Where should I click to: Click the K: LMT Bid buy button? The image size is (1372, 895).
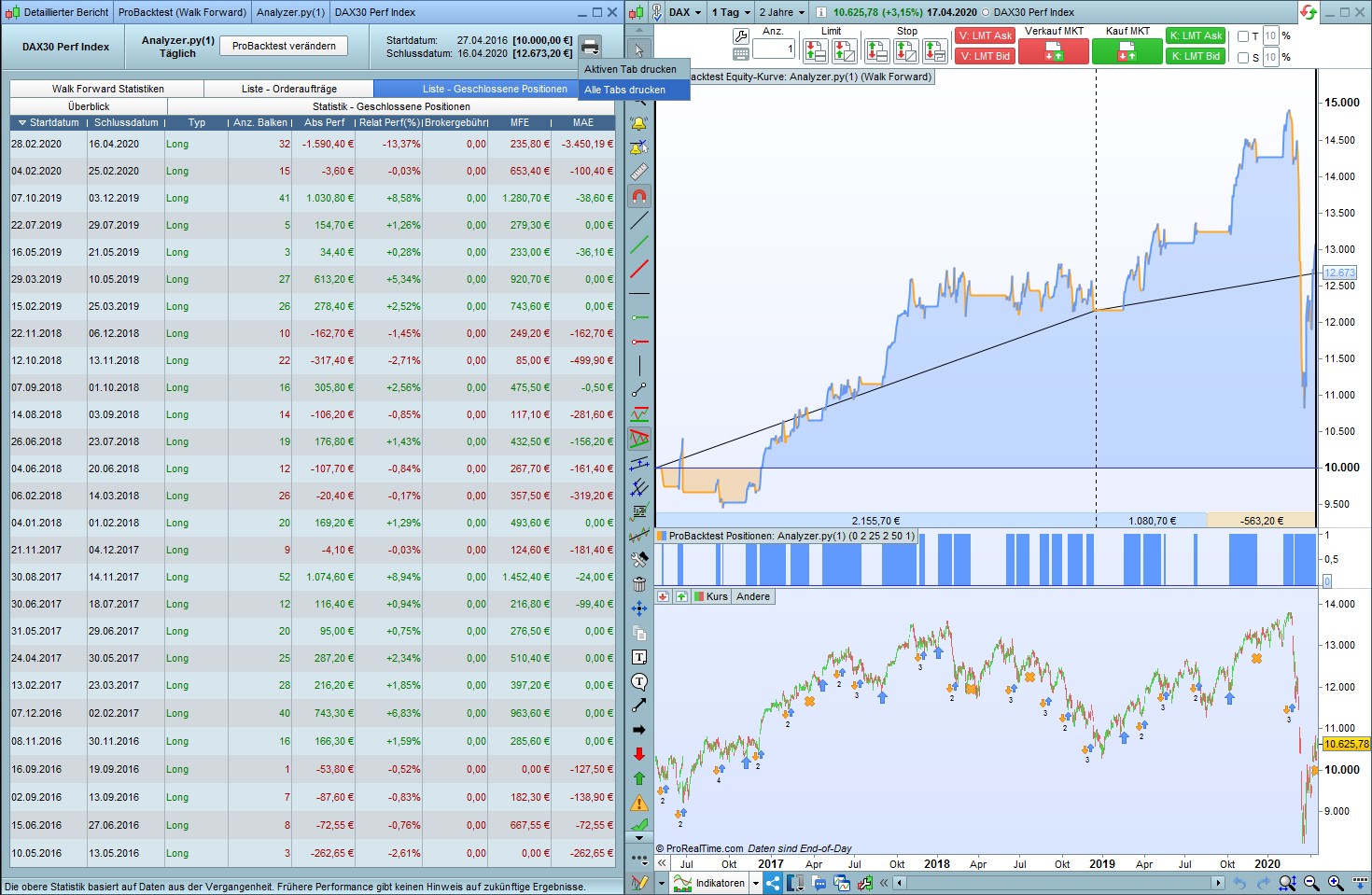coord(1196,56)
